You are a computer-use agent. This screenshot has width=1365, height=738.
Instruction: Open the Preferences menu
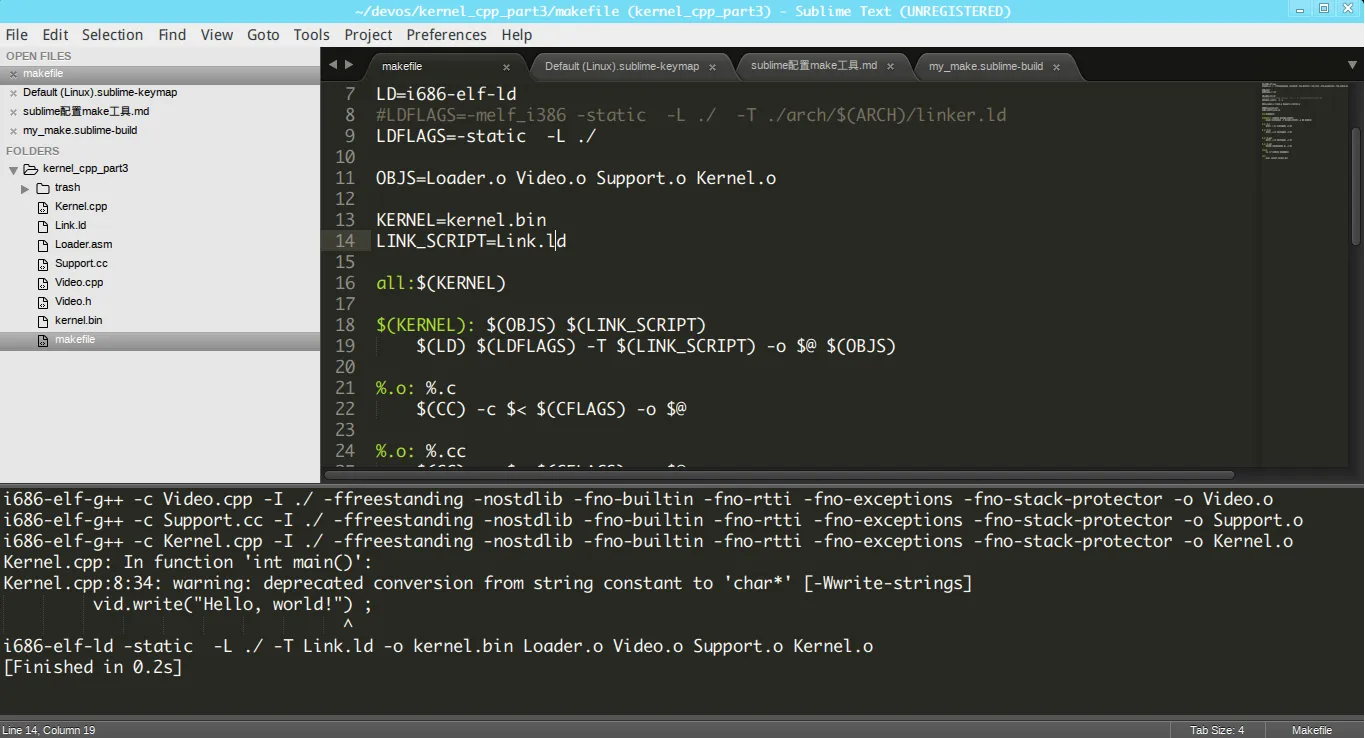click(x=446, y=34)
